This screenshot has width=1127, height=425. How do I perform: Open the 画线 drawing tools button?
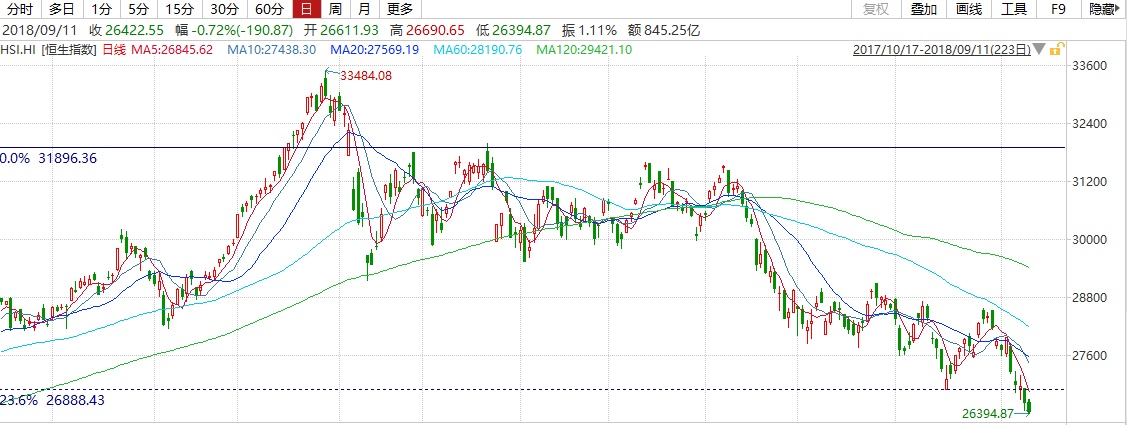pyautogui.click(x=969, y=10)
